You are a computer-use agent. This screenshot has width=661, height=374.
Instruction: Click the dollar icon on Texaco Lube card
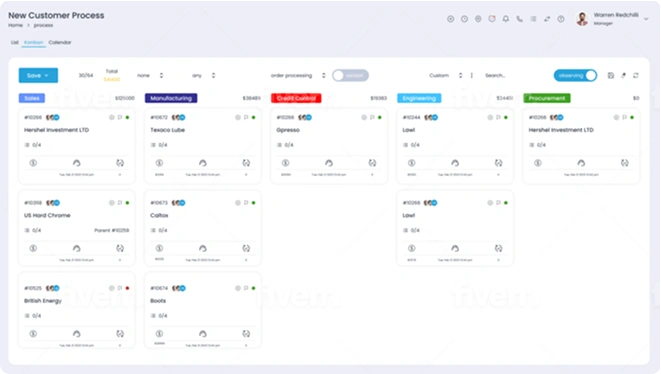point(159,163)
